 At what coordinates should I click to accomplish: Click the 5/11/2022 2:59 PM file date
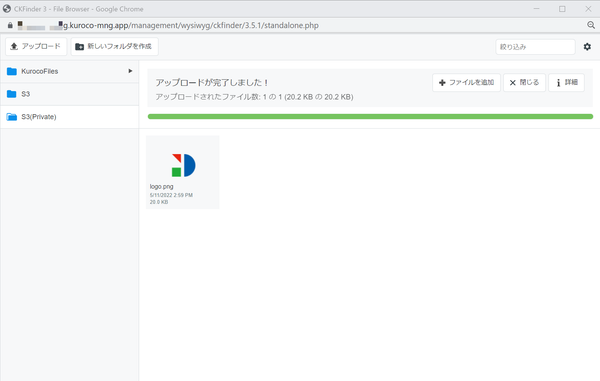(171, 195)
